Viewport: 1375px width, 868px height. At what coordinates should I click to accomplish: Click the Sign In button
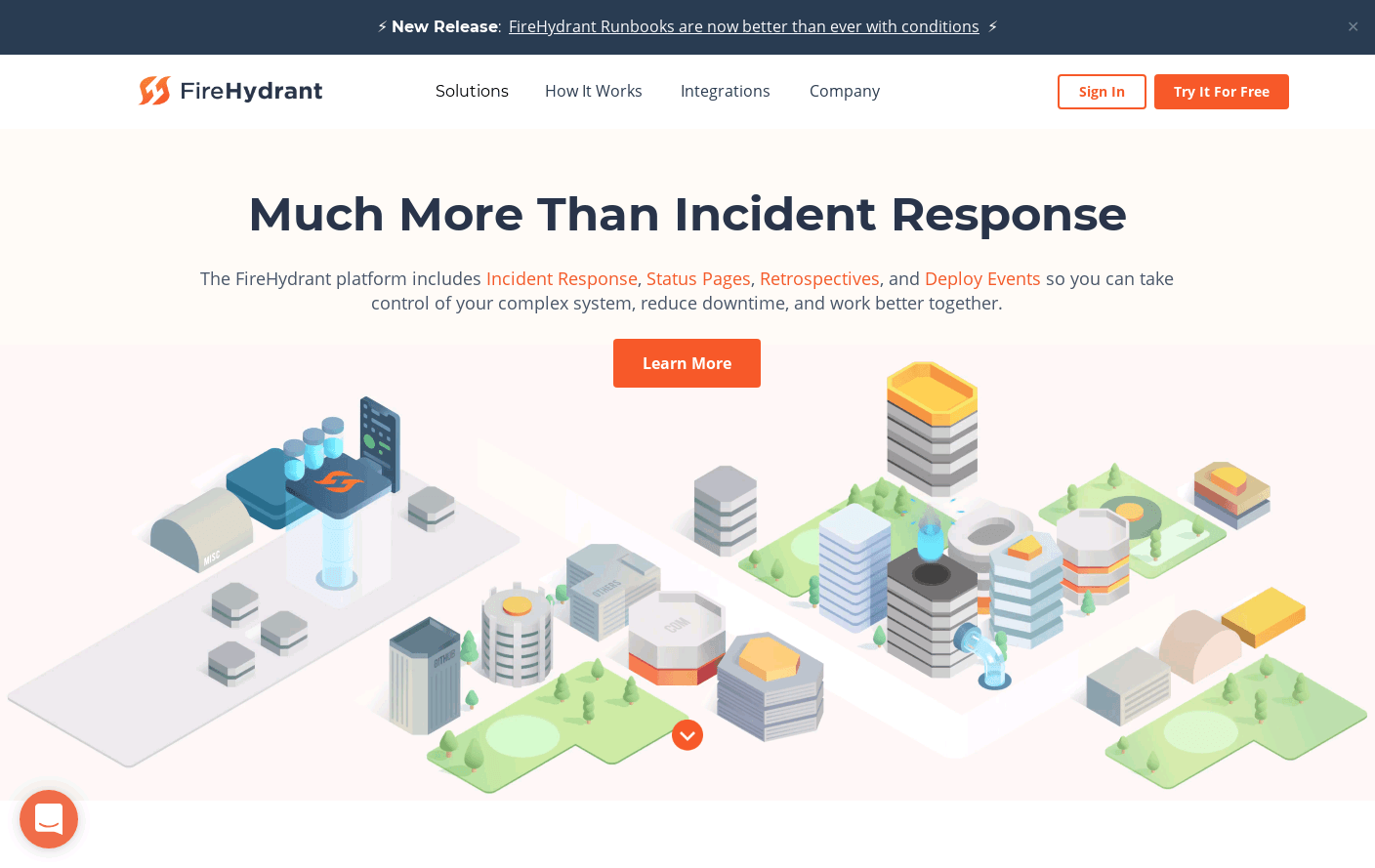1102,92
